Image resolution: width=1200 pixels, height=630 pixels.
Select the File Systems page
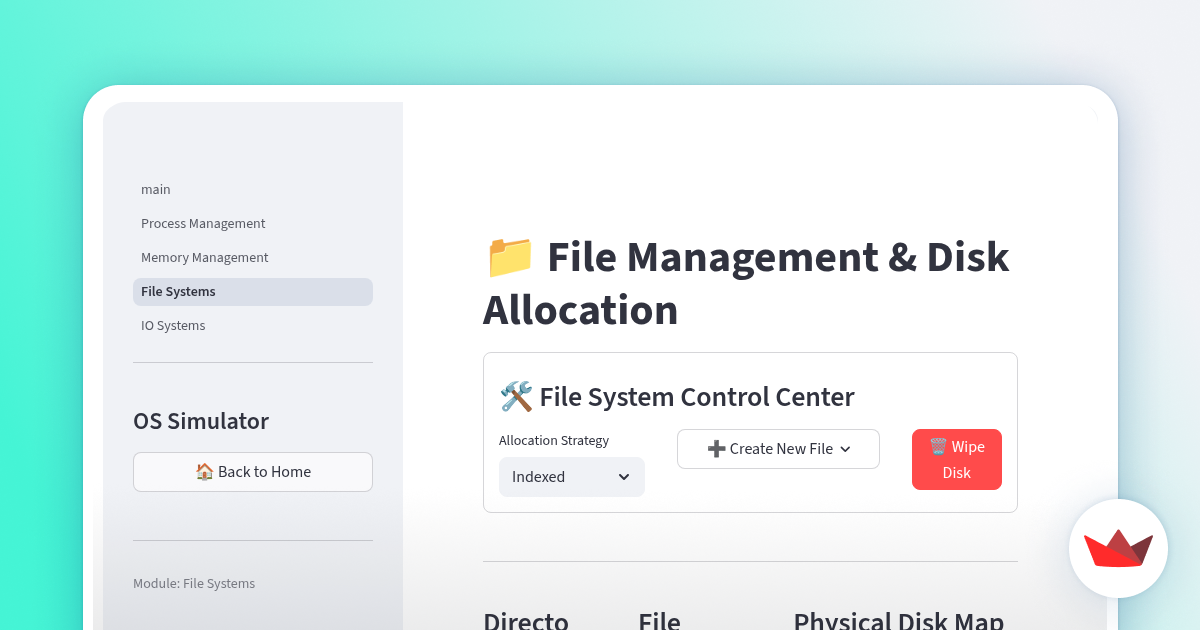click(253, 292)
